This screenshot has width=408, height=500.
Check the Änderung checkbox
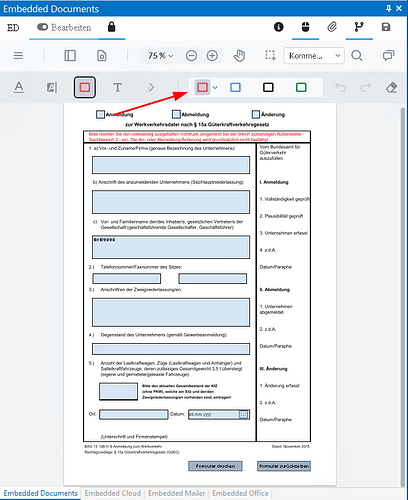tap(256, 114)
